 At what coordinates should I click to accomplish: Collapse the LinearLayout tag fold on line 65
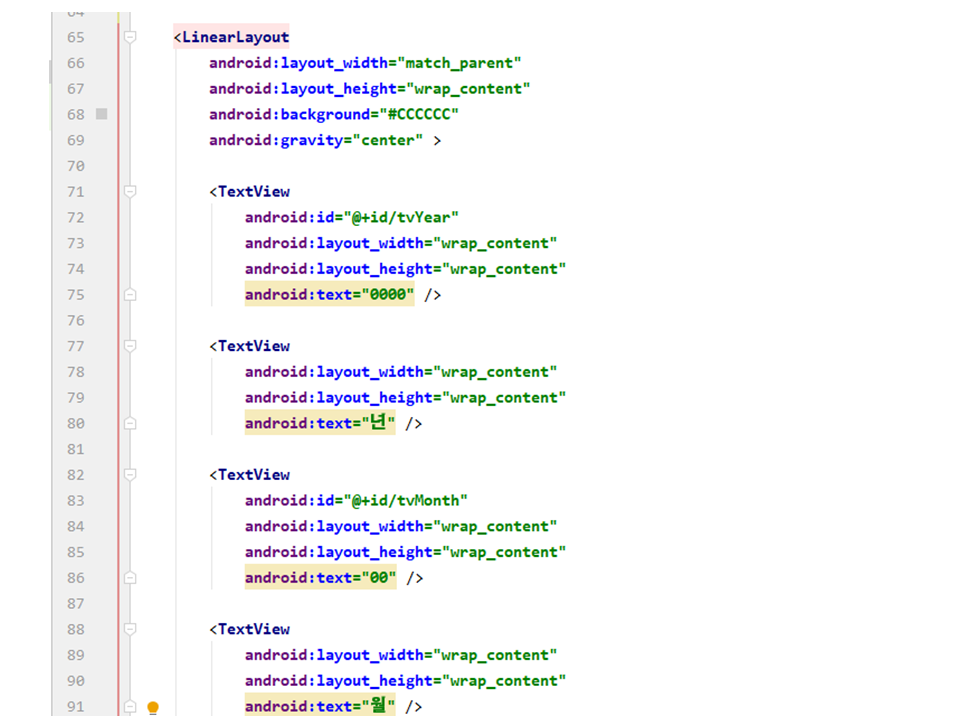(129, 37)
